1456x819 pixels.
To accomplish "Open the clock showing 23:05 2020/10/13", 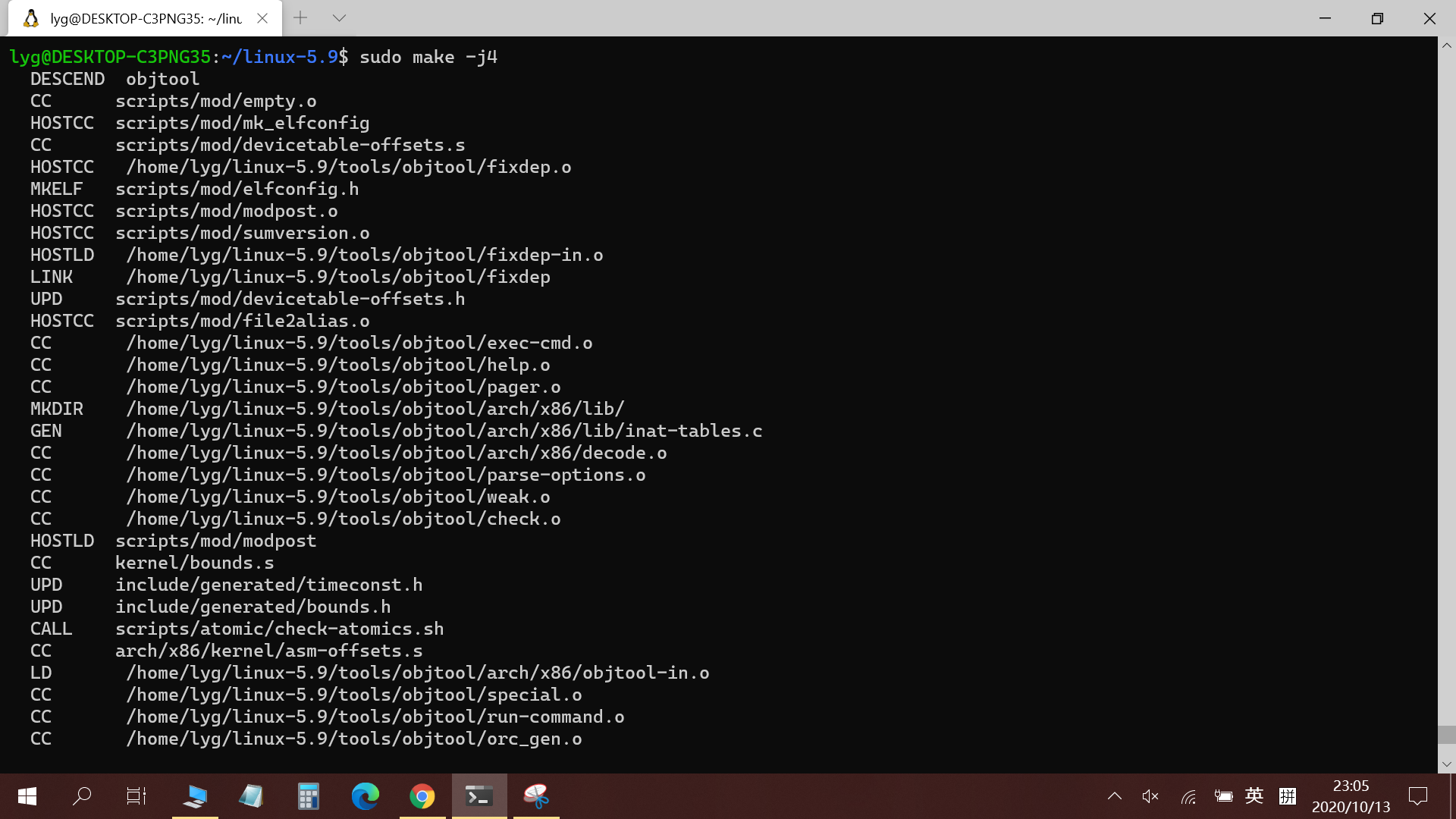I will 1351,796.
